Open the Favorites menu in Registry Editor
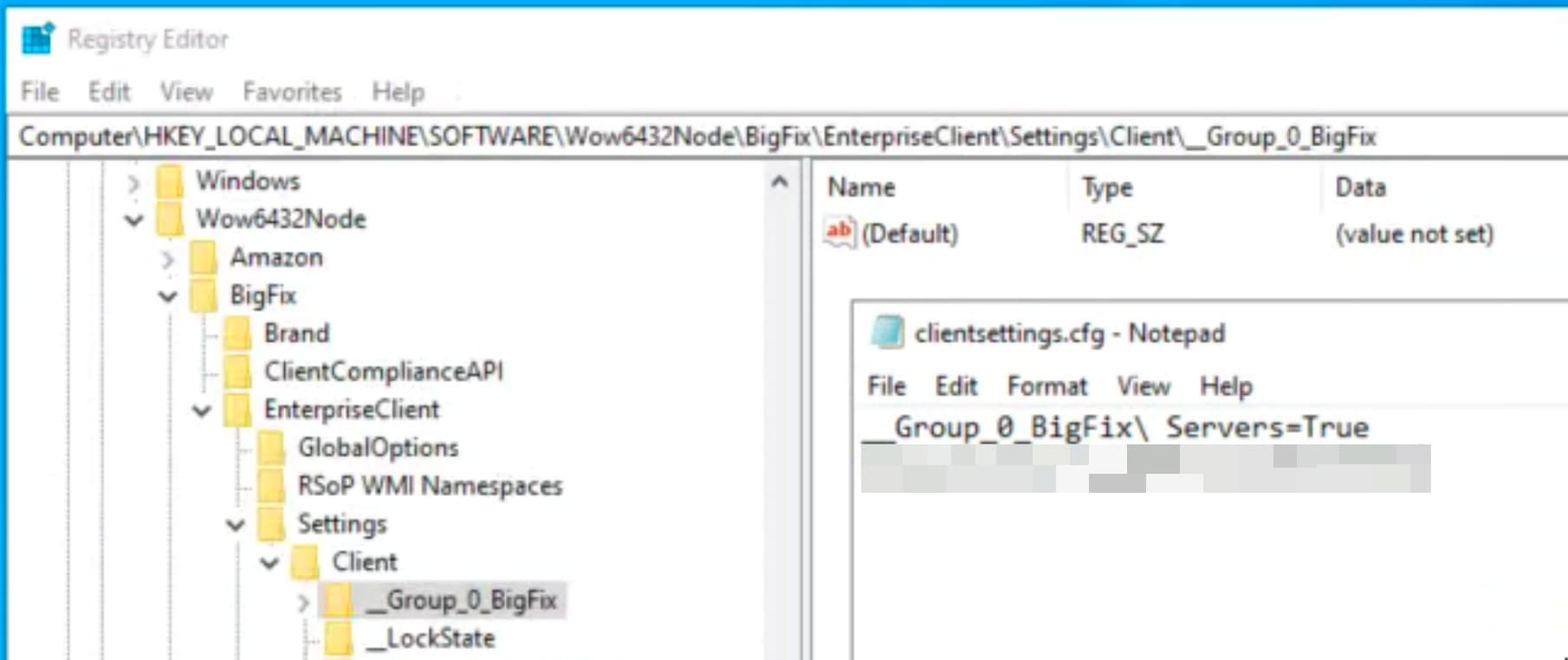Image resolution: width=1568 pixels, height=660 pixels. tap(292, 92)
